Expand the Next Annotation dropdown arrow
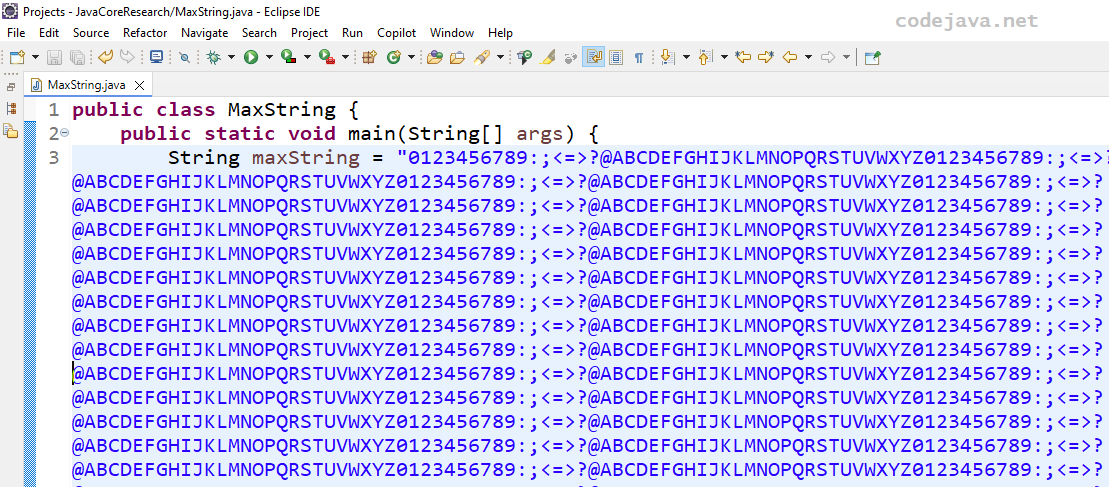Image resolution: width=1109 pixels, height=487 pixels. point(685,57)
